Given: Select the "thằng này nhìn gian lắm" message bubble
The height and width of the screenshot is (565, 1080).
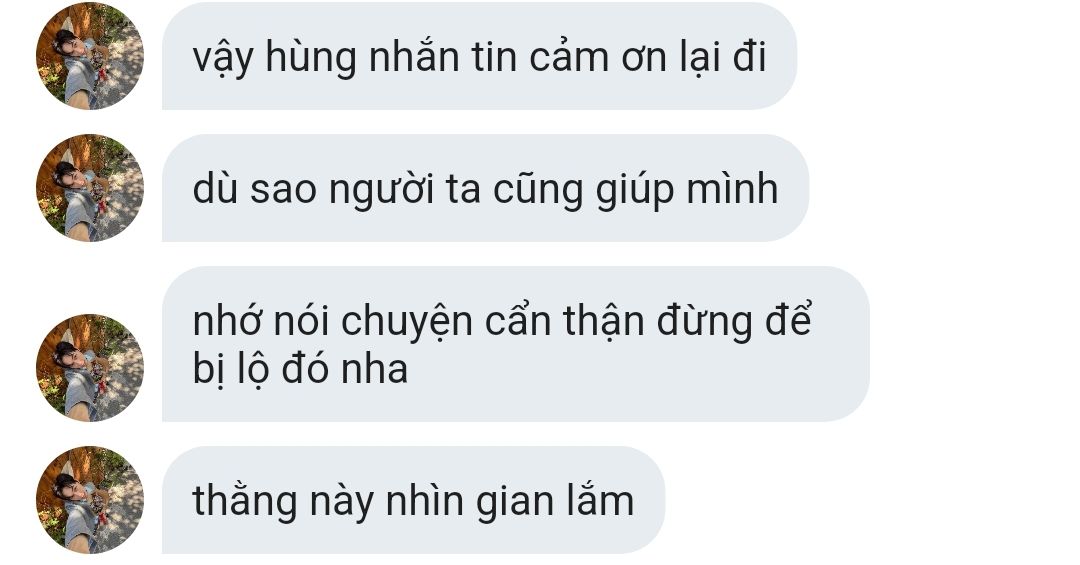Looking at the screenshot, I should [x=413, y=500].
